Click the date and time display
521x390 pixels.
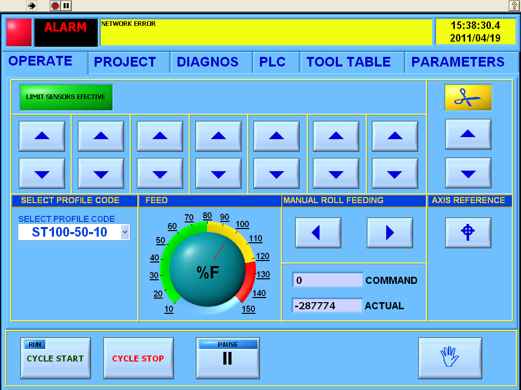(475, 32)
